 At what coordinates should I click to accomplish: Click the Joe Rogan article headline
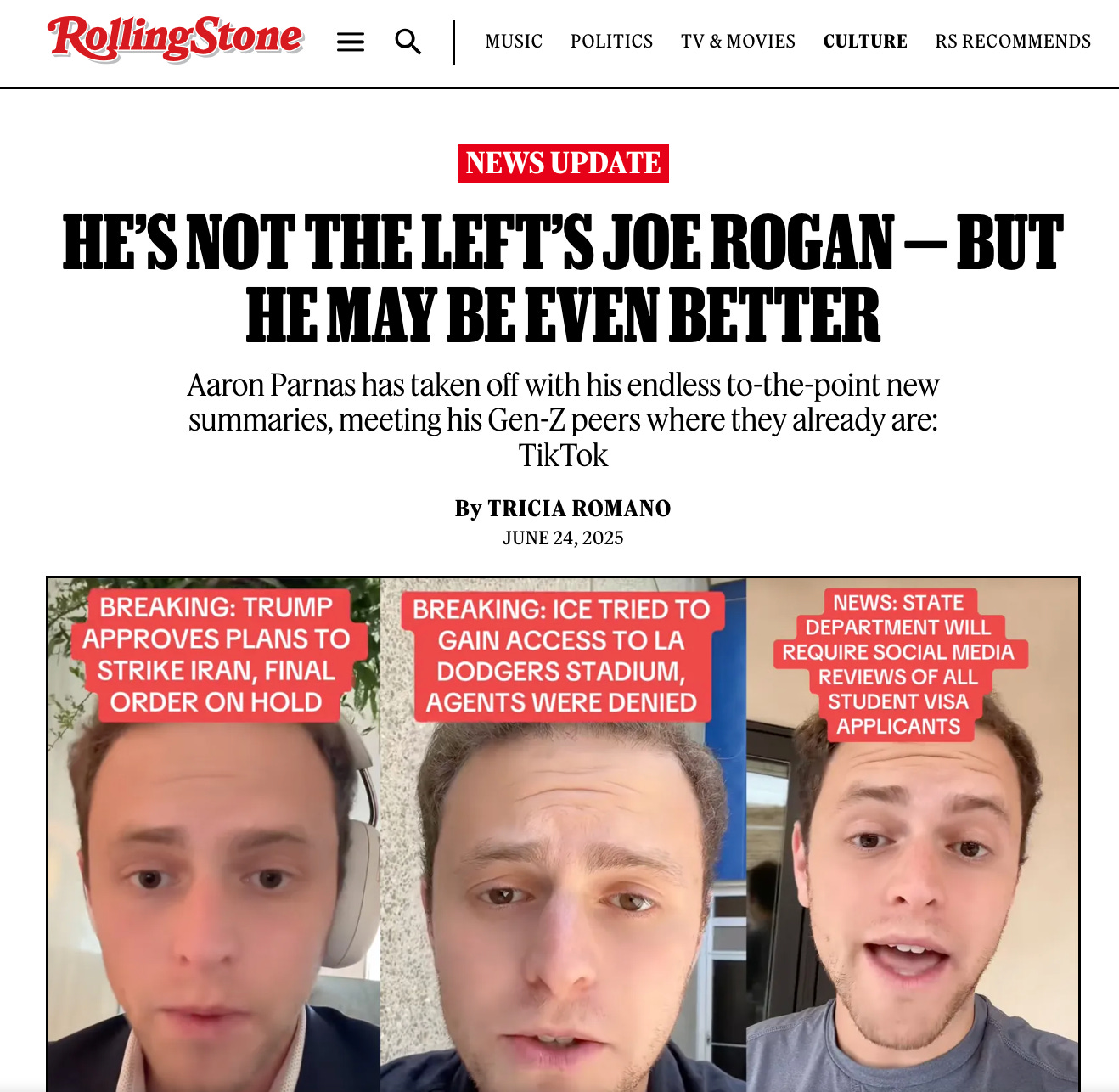pos(563,279)
